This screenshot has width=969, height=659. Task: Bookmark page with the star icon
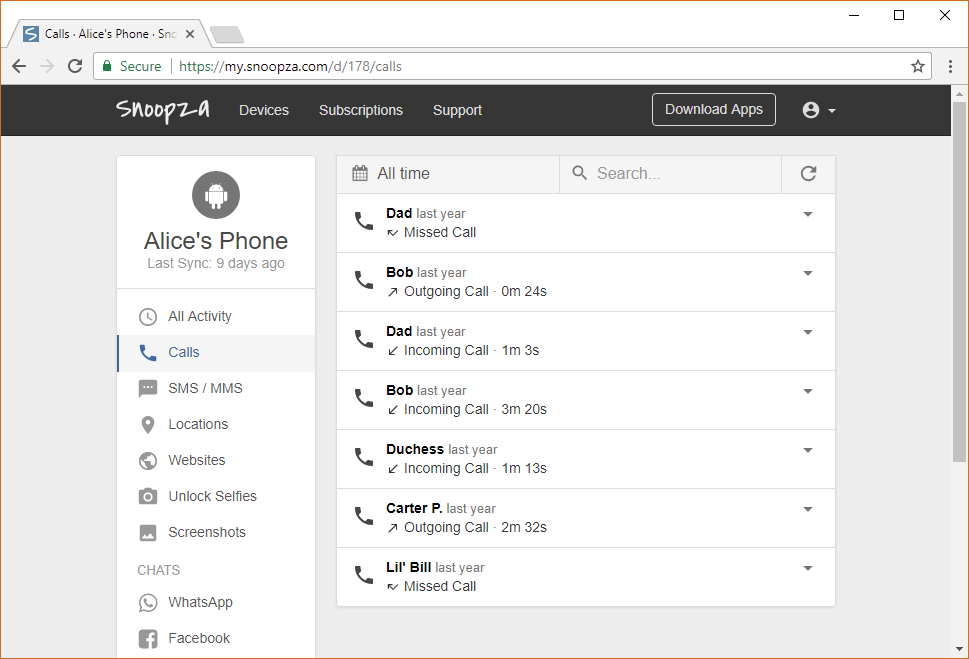(918, 66)
